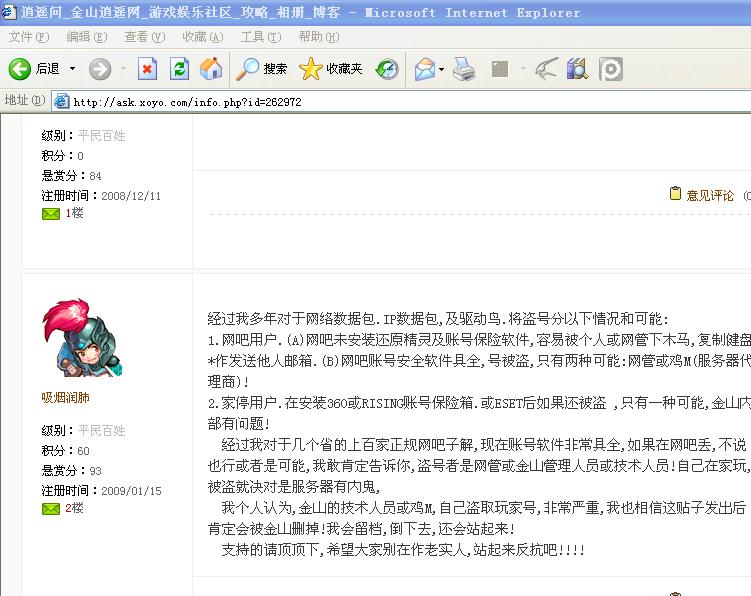Expand the Mail dropdown arrow
This screenshot has width=751, height=596.
coord(442,69)
